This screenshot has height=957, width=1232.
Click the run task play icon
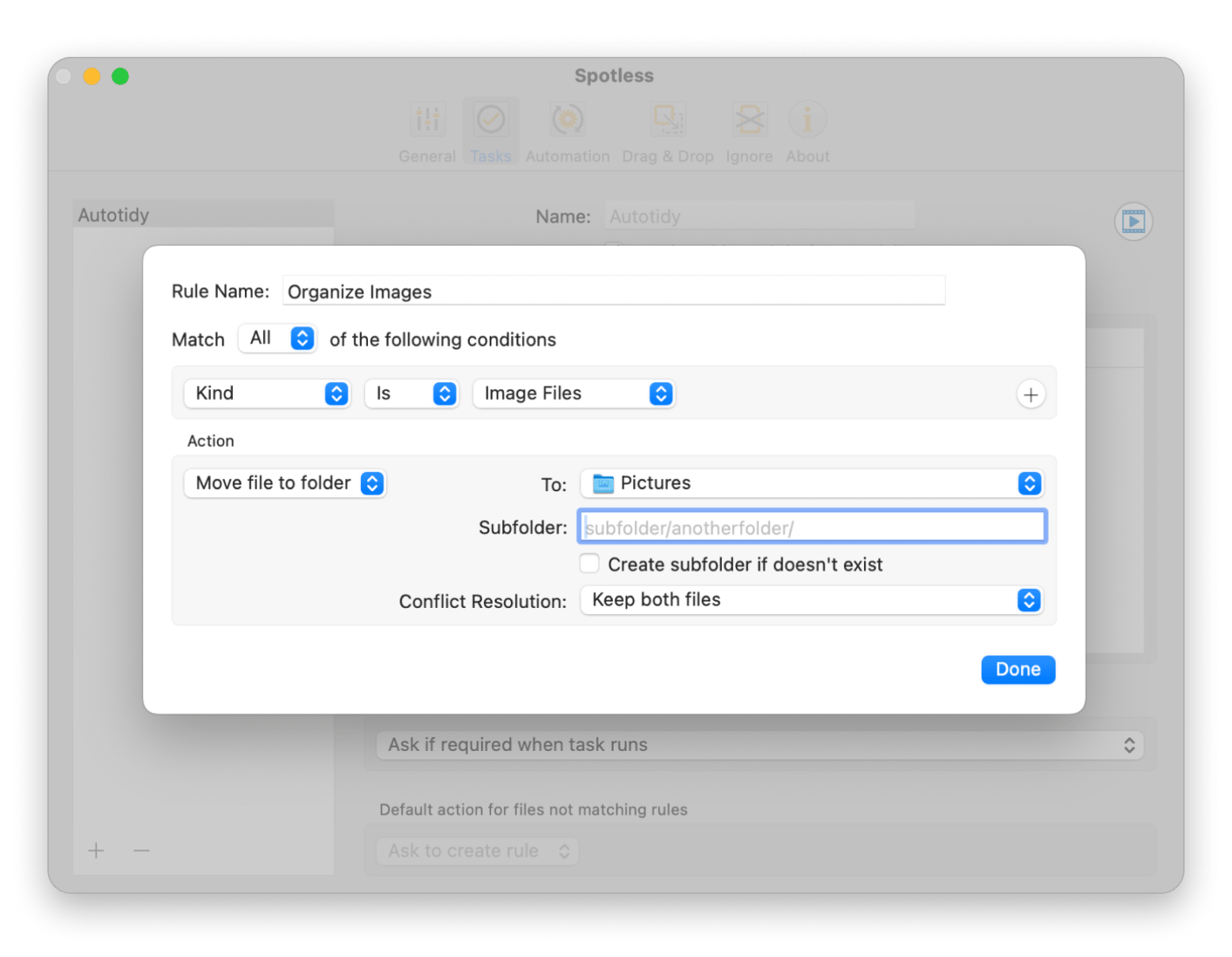(x=1133, y=222)
